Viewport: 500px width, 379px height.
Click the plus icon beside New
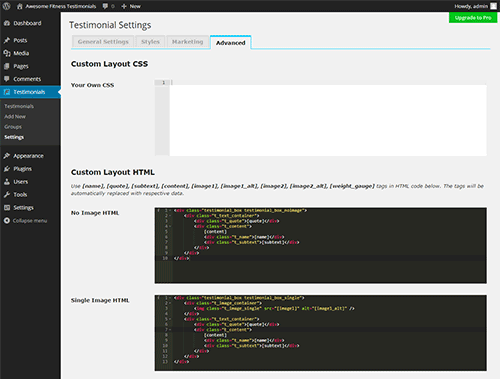[x=124, y=6]
